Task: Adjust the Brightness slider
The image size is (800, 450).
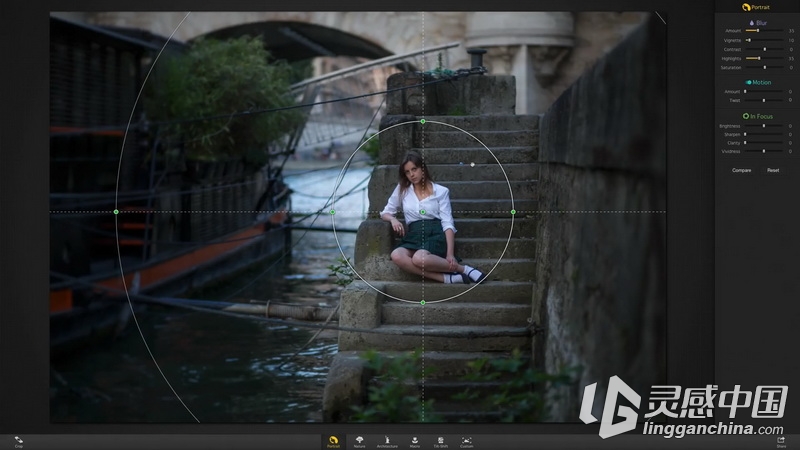Action: [x=764, y=126]
